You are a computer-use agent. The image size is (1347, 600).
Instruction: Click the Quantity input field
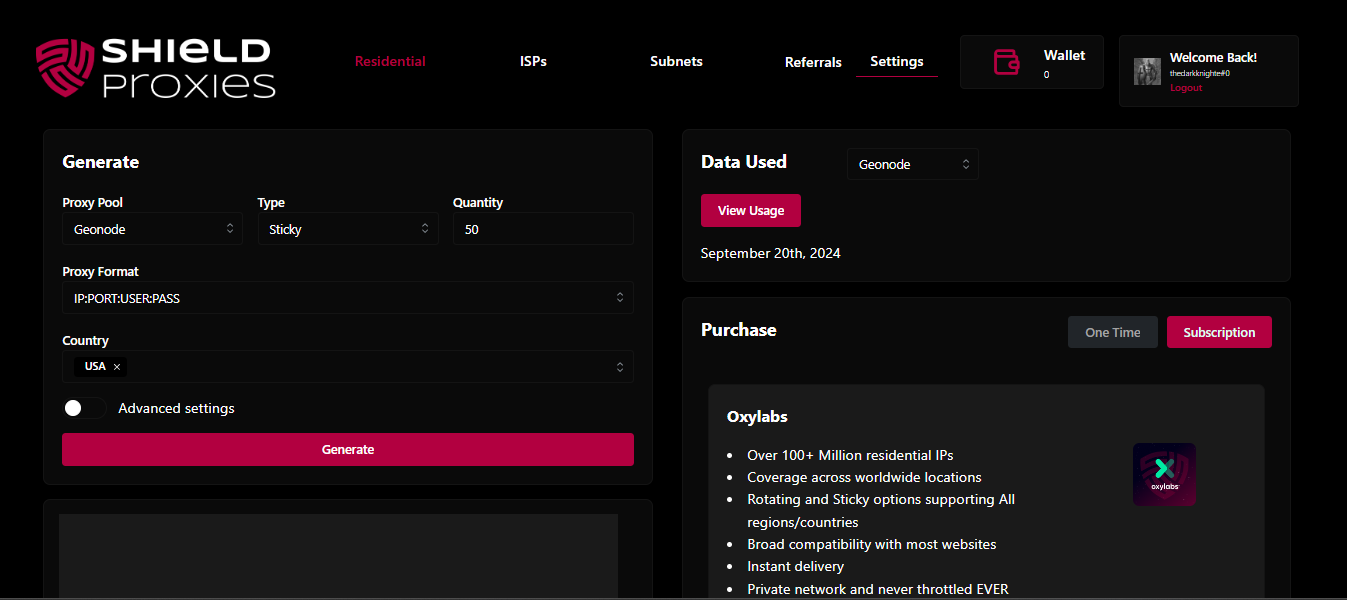[x=542, y=229]
